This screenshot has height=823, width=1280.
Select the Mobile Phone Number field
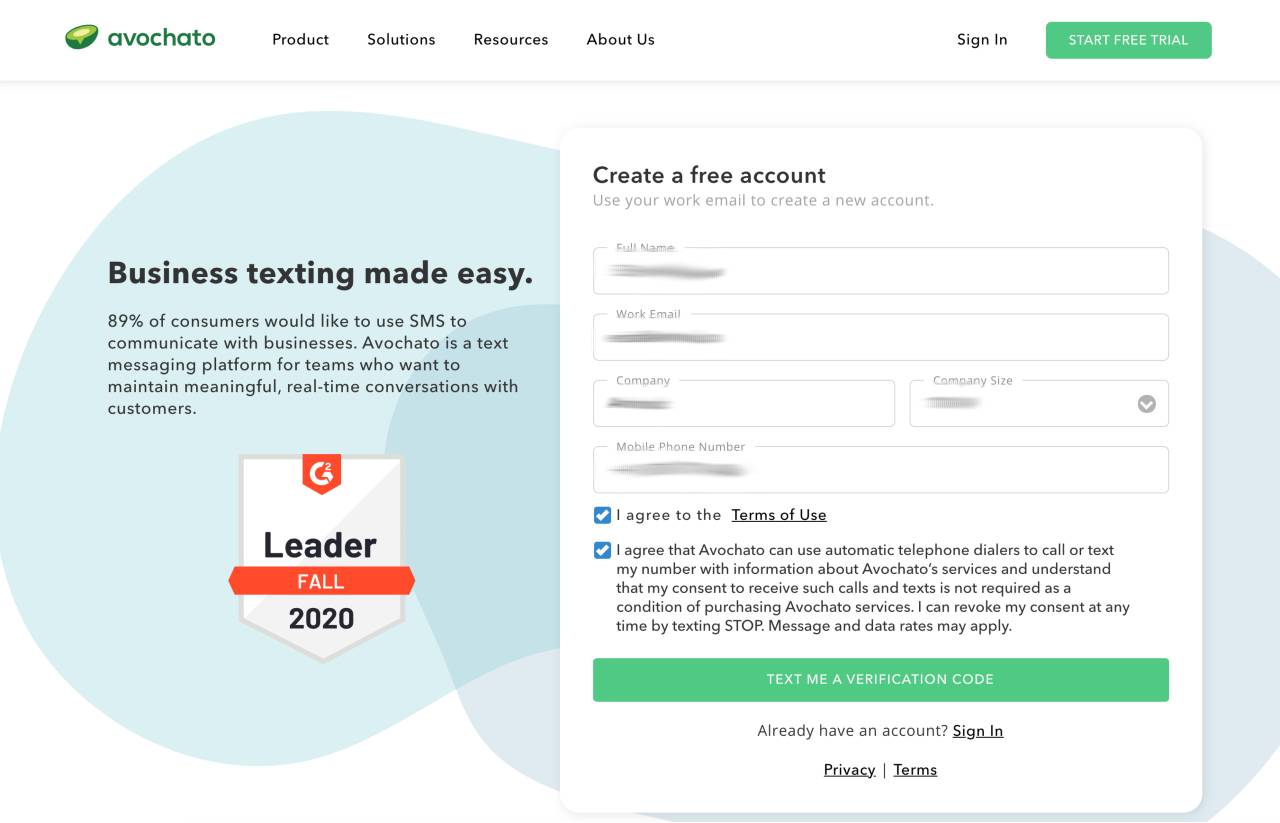[880, 469]
